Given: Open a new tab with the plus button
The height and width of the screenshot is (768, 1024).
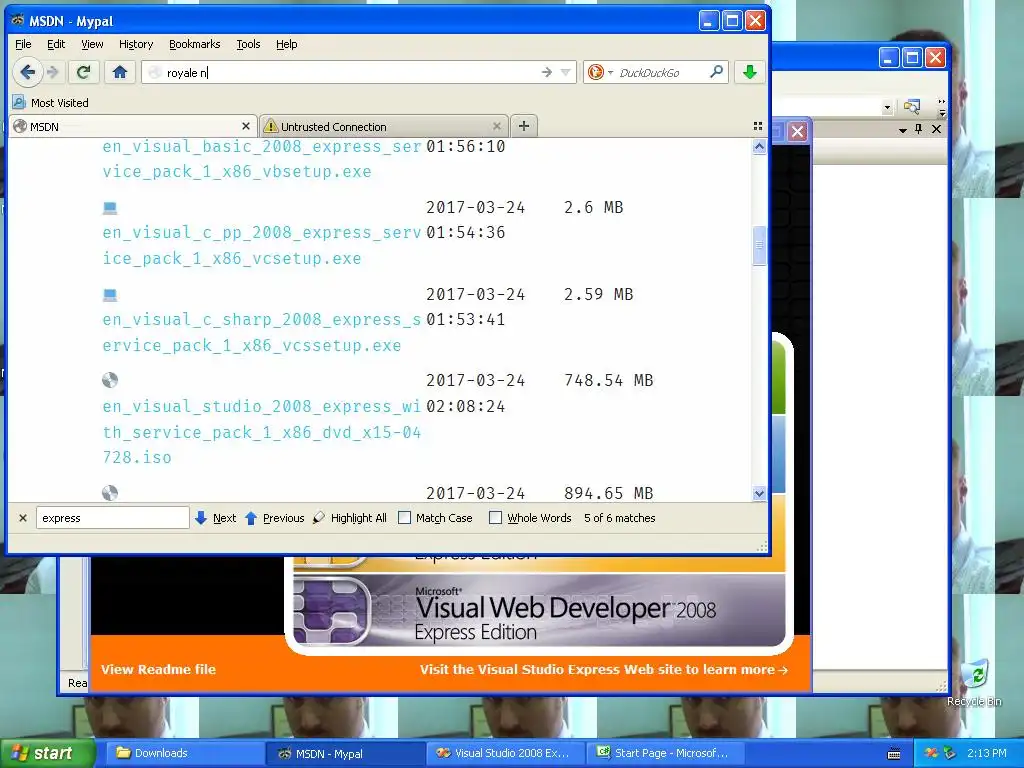Looking at the screenshot, I should click(524, 126).
